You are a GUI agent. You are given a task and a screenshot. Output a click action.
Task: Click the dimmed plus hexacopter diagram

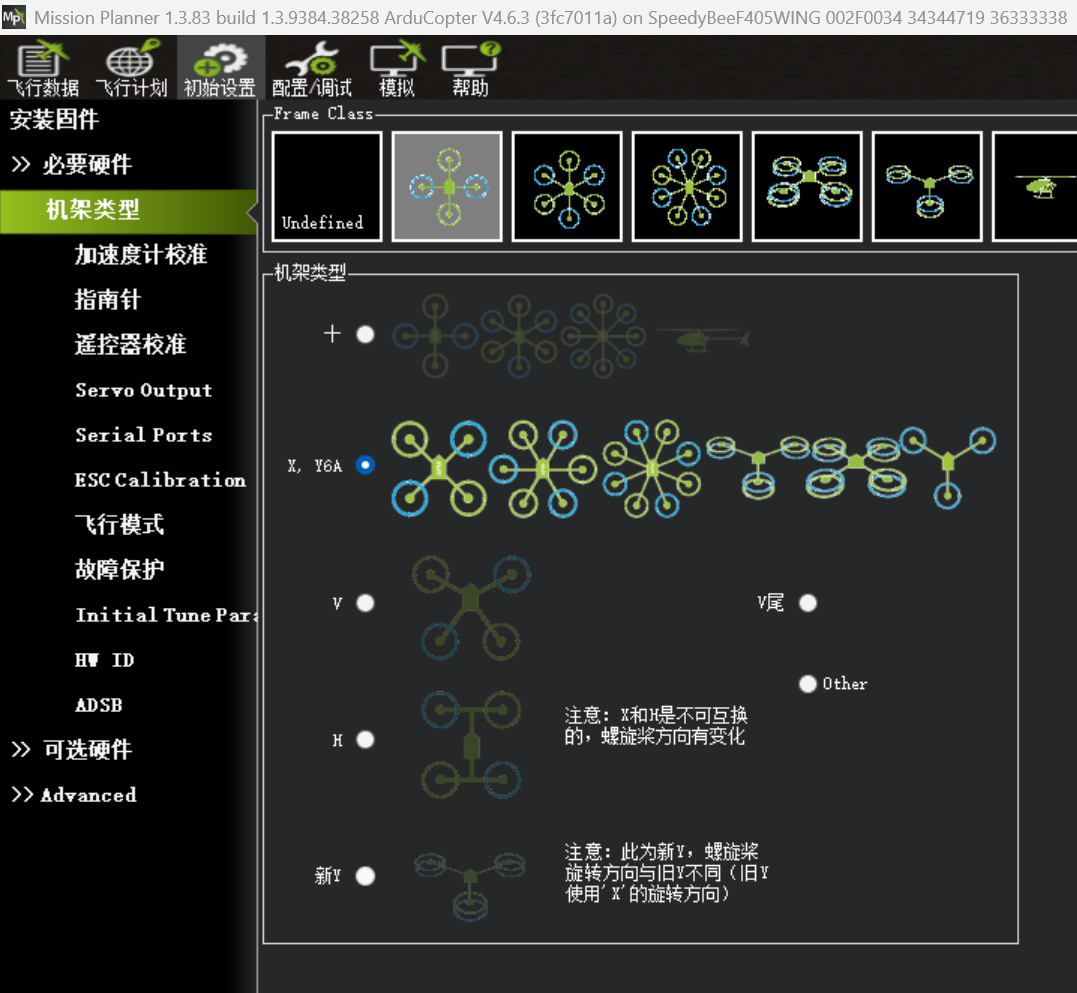(x=519, y=336)
